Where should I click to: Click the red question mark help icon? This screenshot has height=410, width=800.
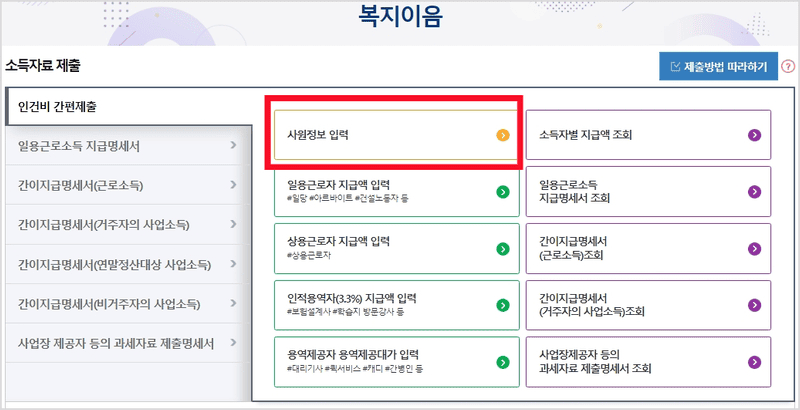coord(789,66)
